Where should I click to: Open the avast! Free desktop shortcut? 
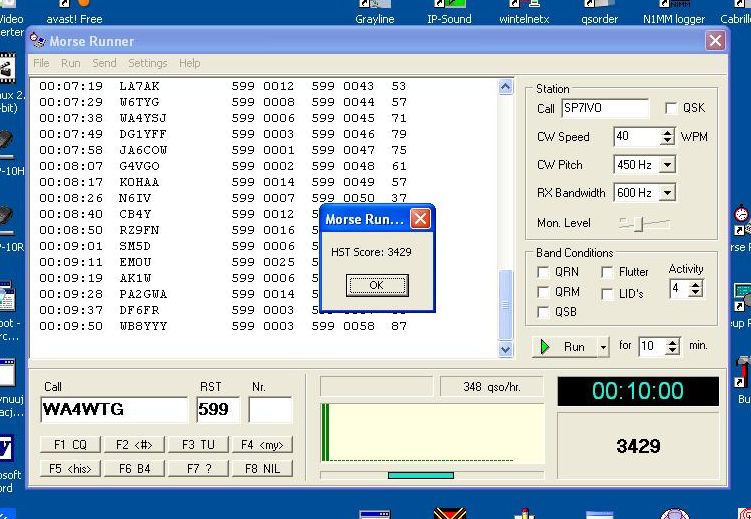click(x=74, y=12)
